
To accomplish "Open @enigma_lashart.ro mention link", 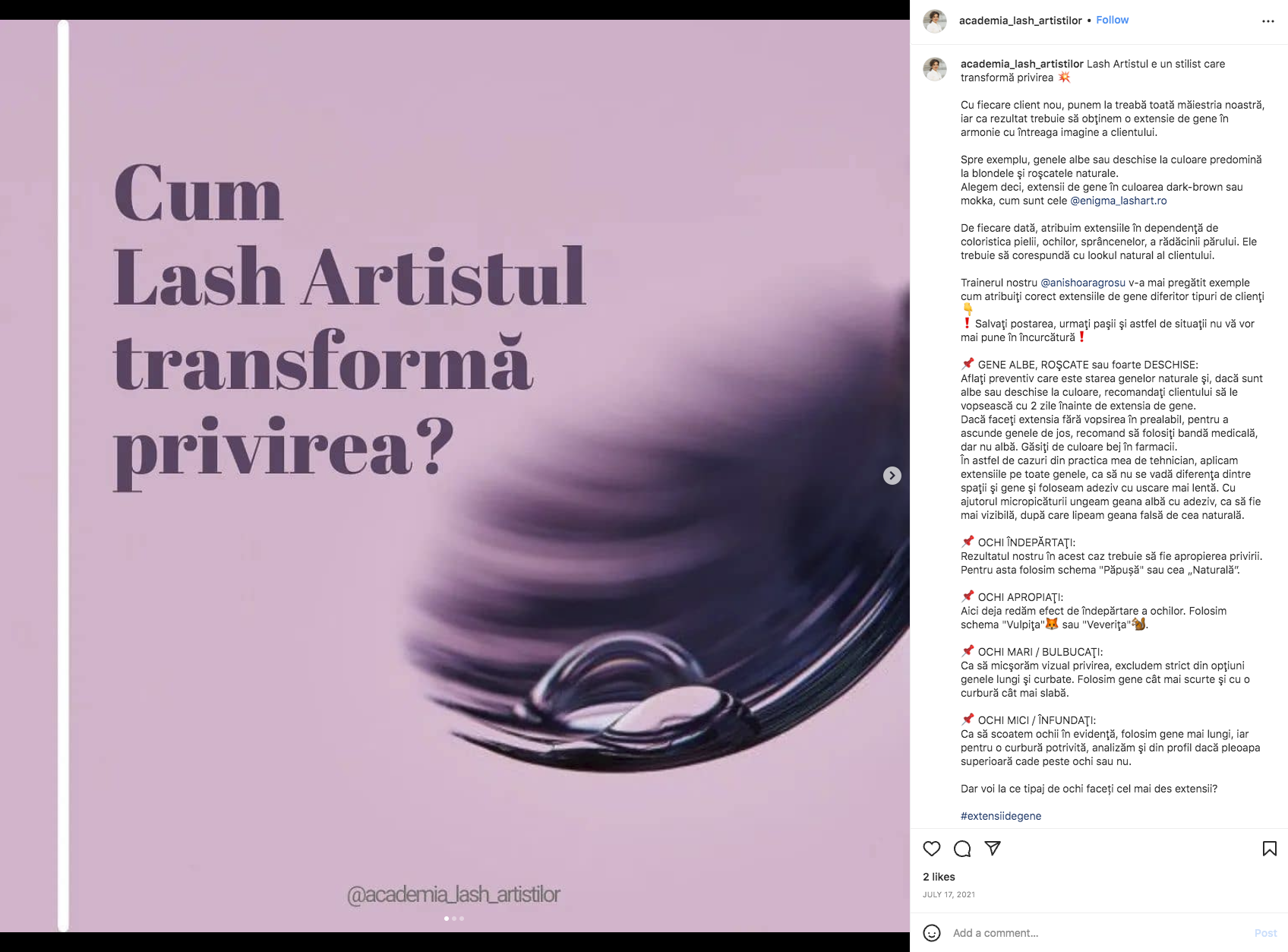I will tap(1118, 201).
